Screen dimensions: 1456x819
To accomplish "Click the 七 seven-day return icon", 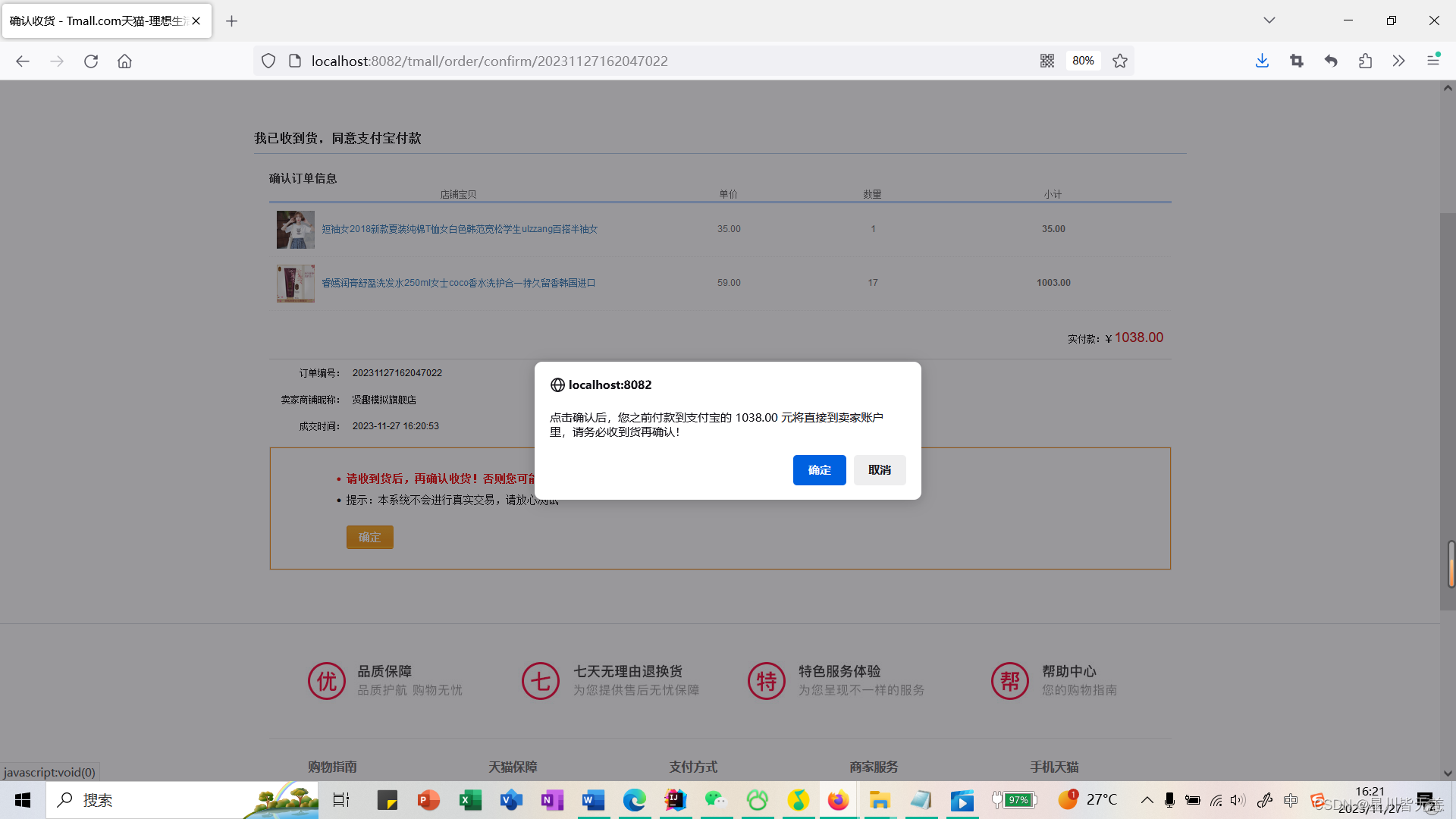I will 541,681.
